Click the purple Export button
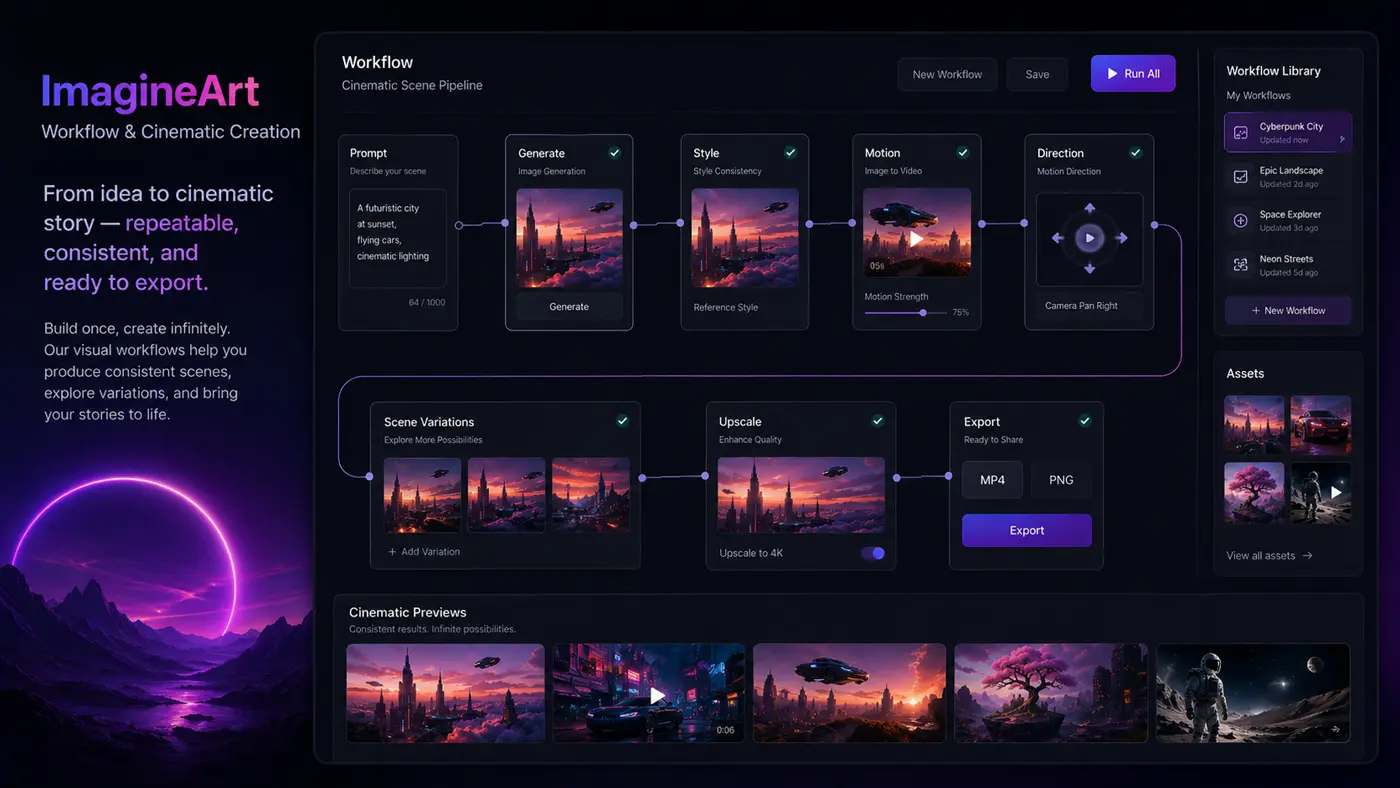Image resolution: width=1400 pixels, height=788 pixels. (1027, 531)
